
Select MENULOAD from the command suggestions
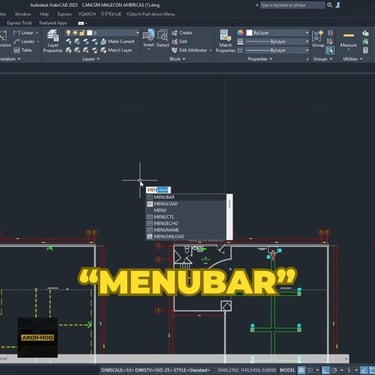[x=186, y=204]
